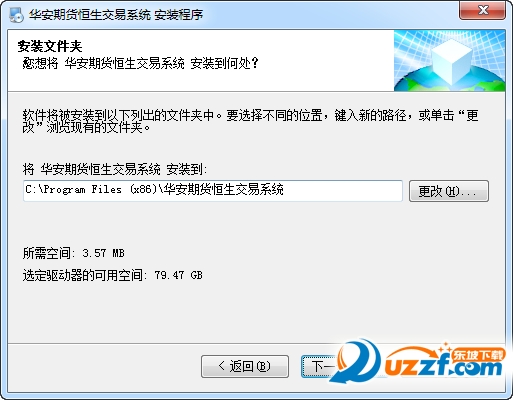Focus the C:\Program Files (x86) install path field
This screenshot has width=513, height=400.
213,191
